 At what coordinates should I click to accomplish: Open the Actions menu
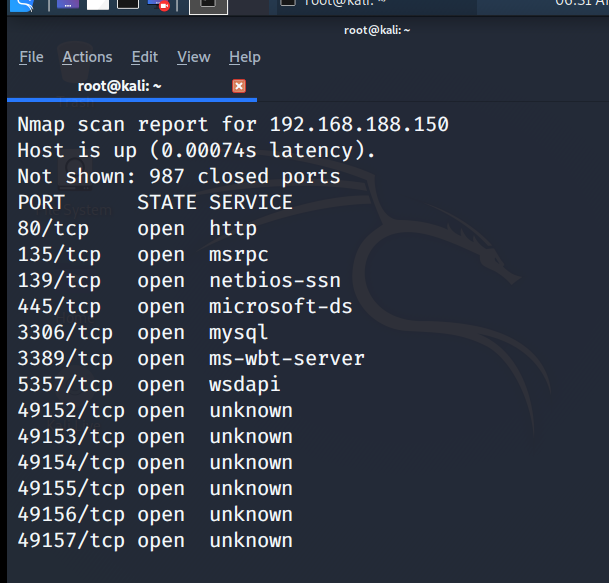point(87,57)
